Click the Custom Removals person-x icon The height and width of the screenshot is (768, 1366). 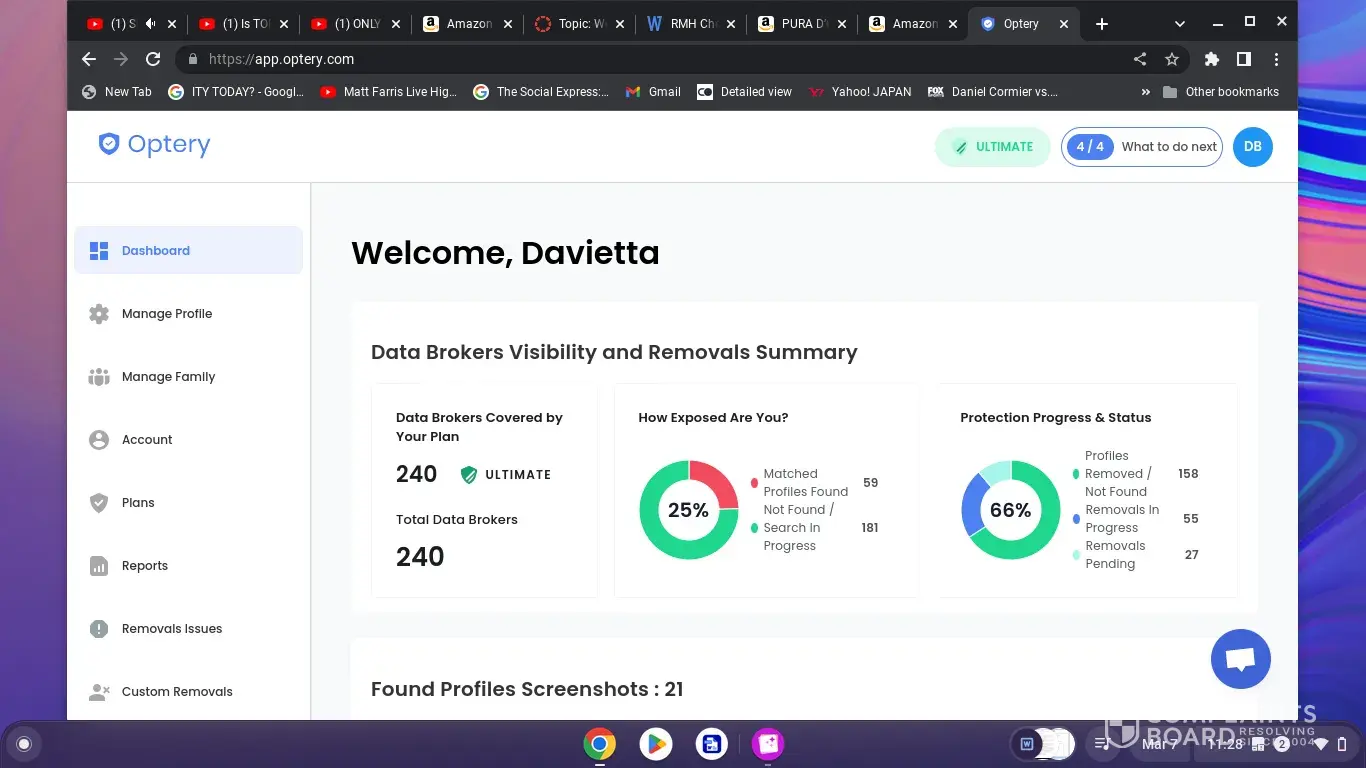pos(99,692)
